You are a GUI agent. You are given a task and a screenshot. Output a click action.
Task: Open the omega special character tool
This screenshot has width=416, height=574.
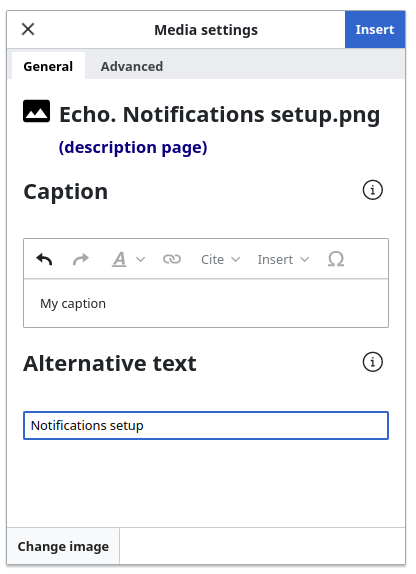336,259
